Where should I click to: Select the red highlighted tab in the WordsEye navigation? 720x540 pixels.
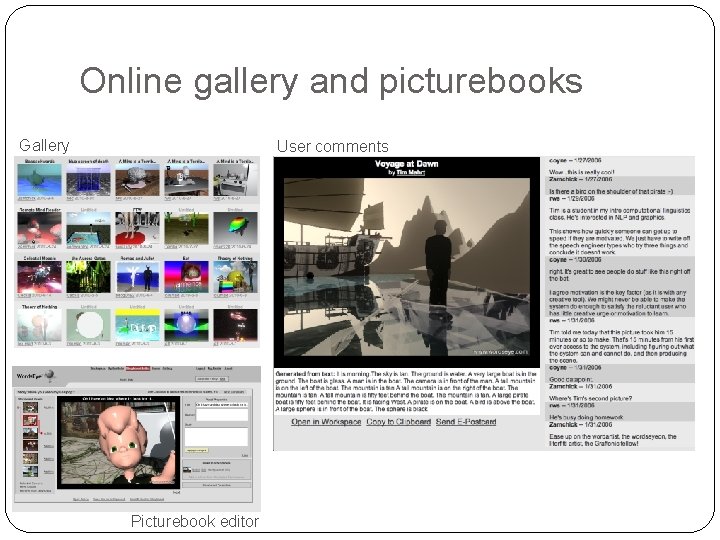click(138, 368)
